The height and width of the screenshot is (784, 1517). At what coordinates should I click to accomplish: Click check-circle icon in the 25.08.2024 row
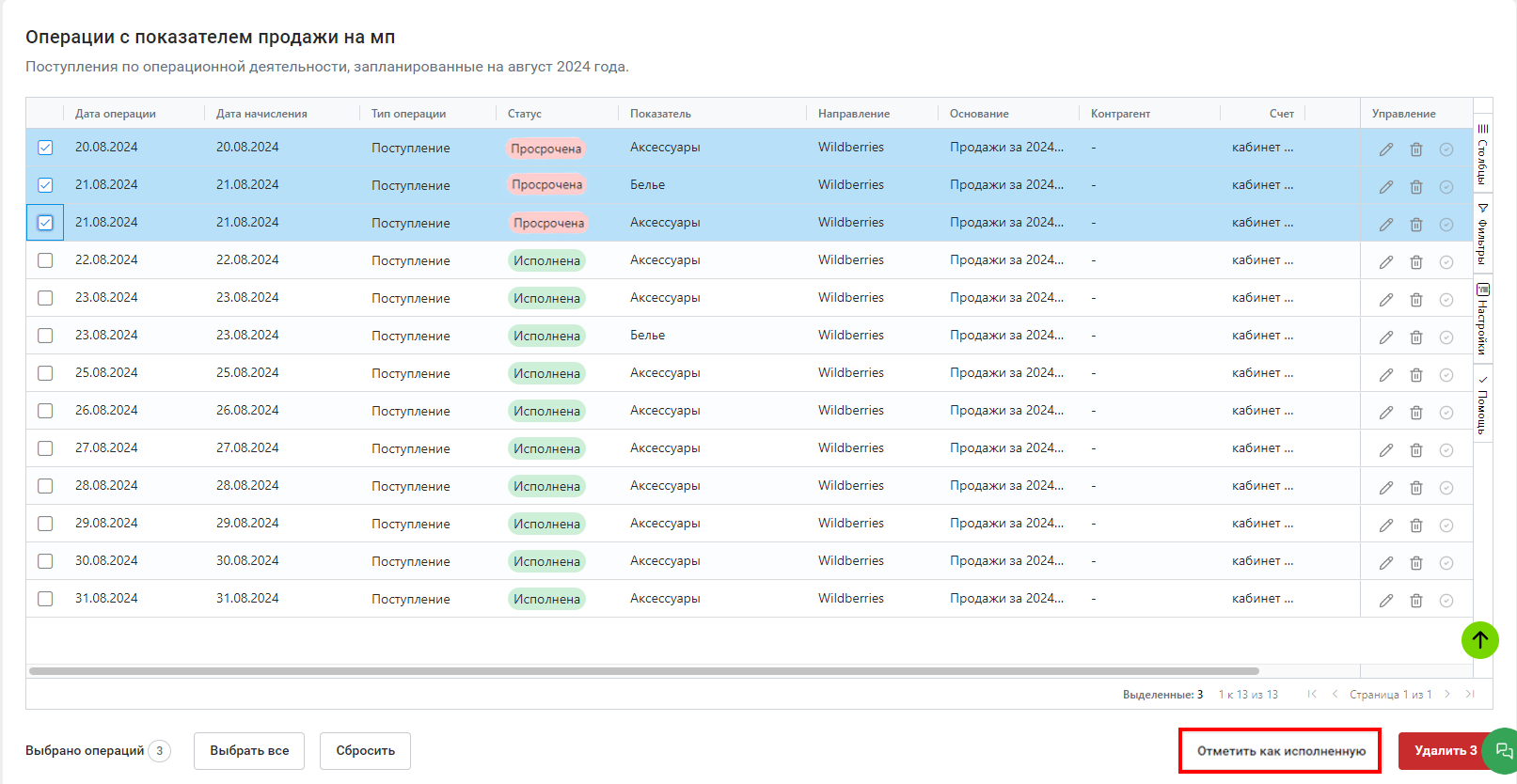[x=1446, y=375]
